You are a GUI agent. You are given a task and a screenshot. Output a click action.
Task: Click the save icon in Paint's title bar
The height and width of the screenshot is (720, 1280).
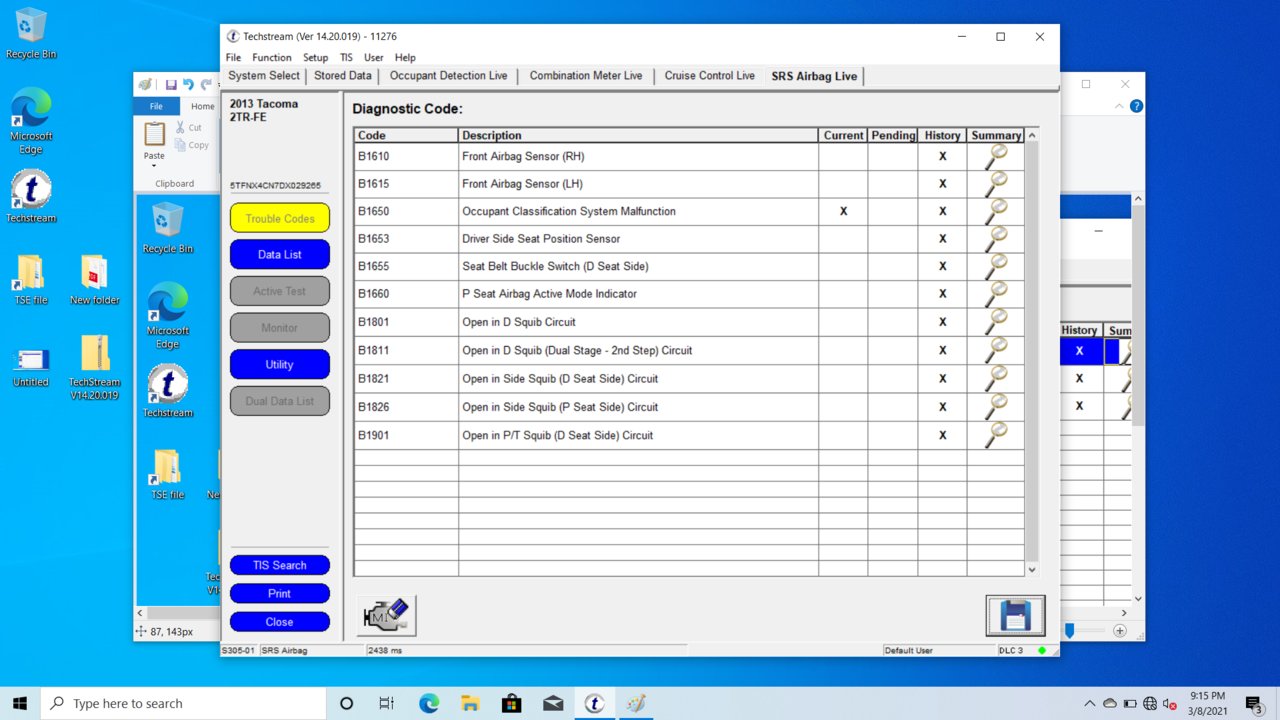click(171, 85)
